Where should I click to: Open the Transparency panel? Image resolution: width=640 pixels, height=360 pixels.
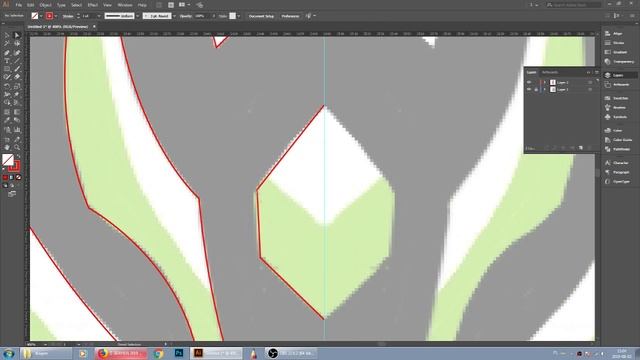619,62
